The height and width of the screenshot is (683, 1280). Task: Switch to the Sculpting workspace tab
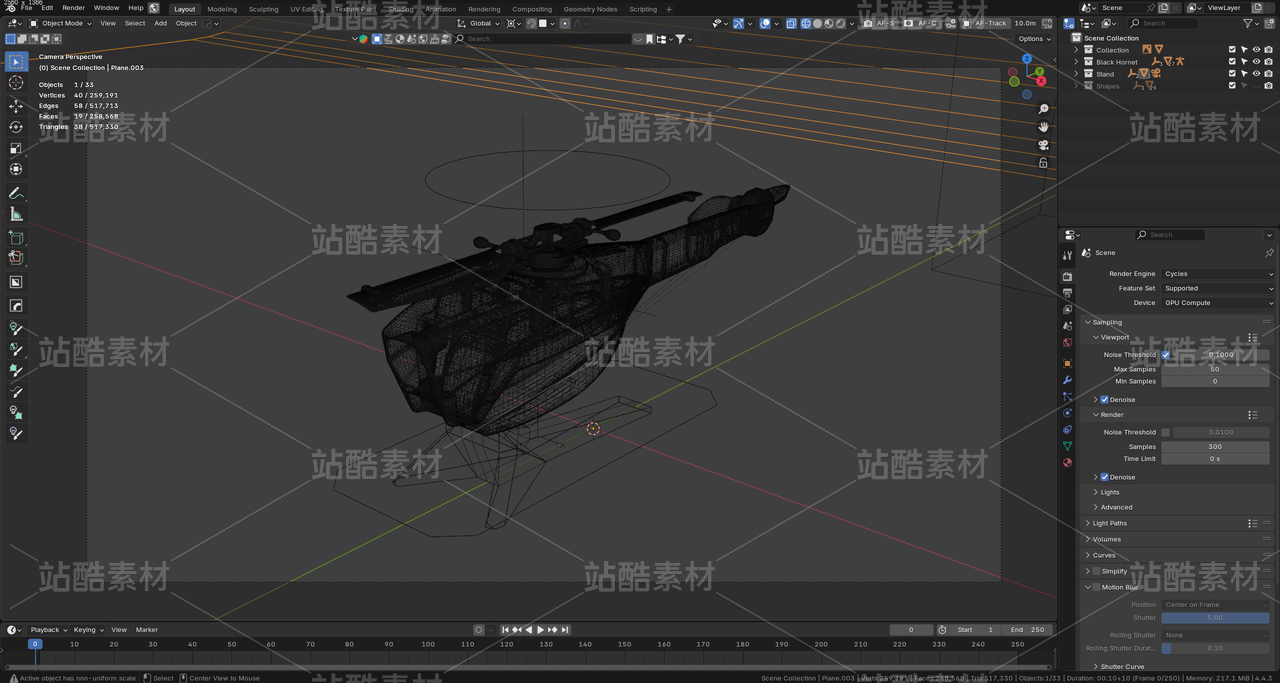point(264,9)
